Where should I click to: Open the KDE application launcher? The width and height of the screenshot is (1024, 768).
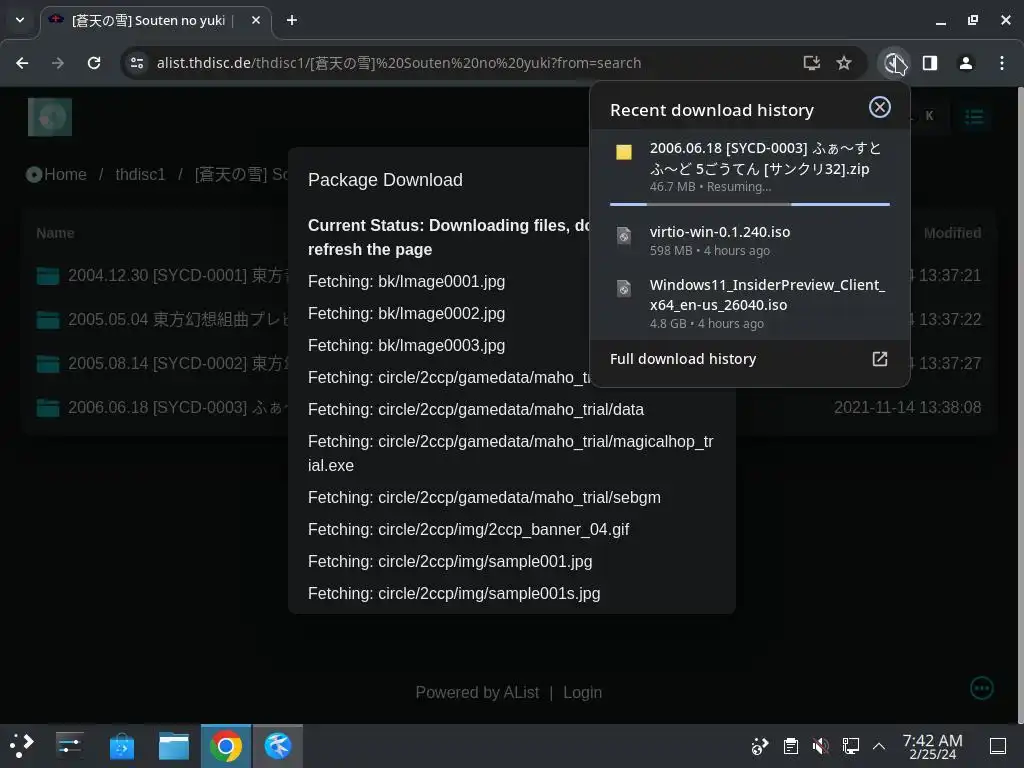point(22,746)
